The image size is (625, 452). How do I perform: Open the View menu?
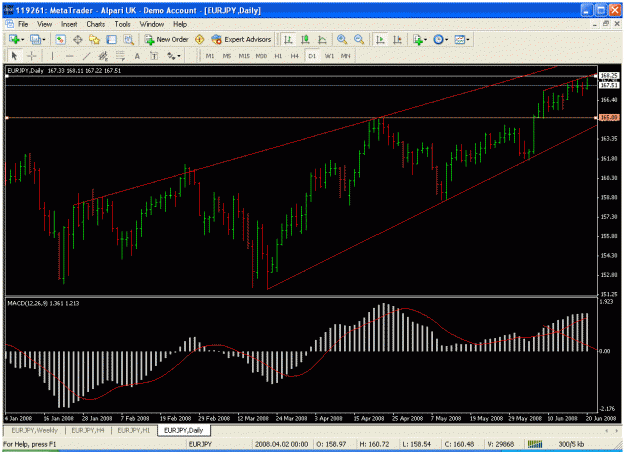(x=44, y=24)
